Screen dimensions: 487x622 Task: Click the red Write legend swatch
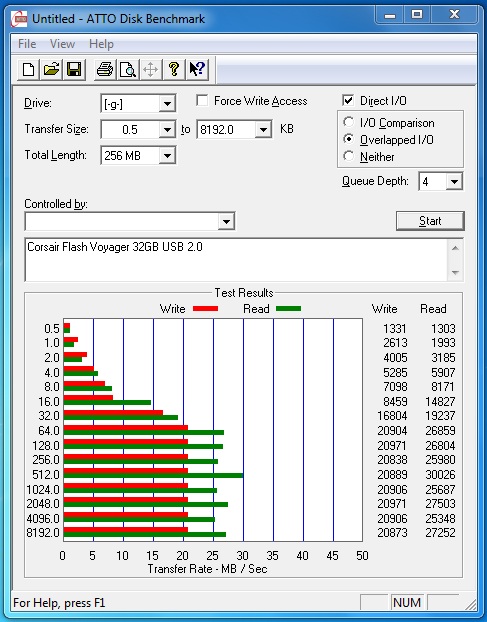205,309
